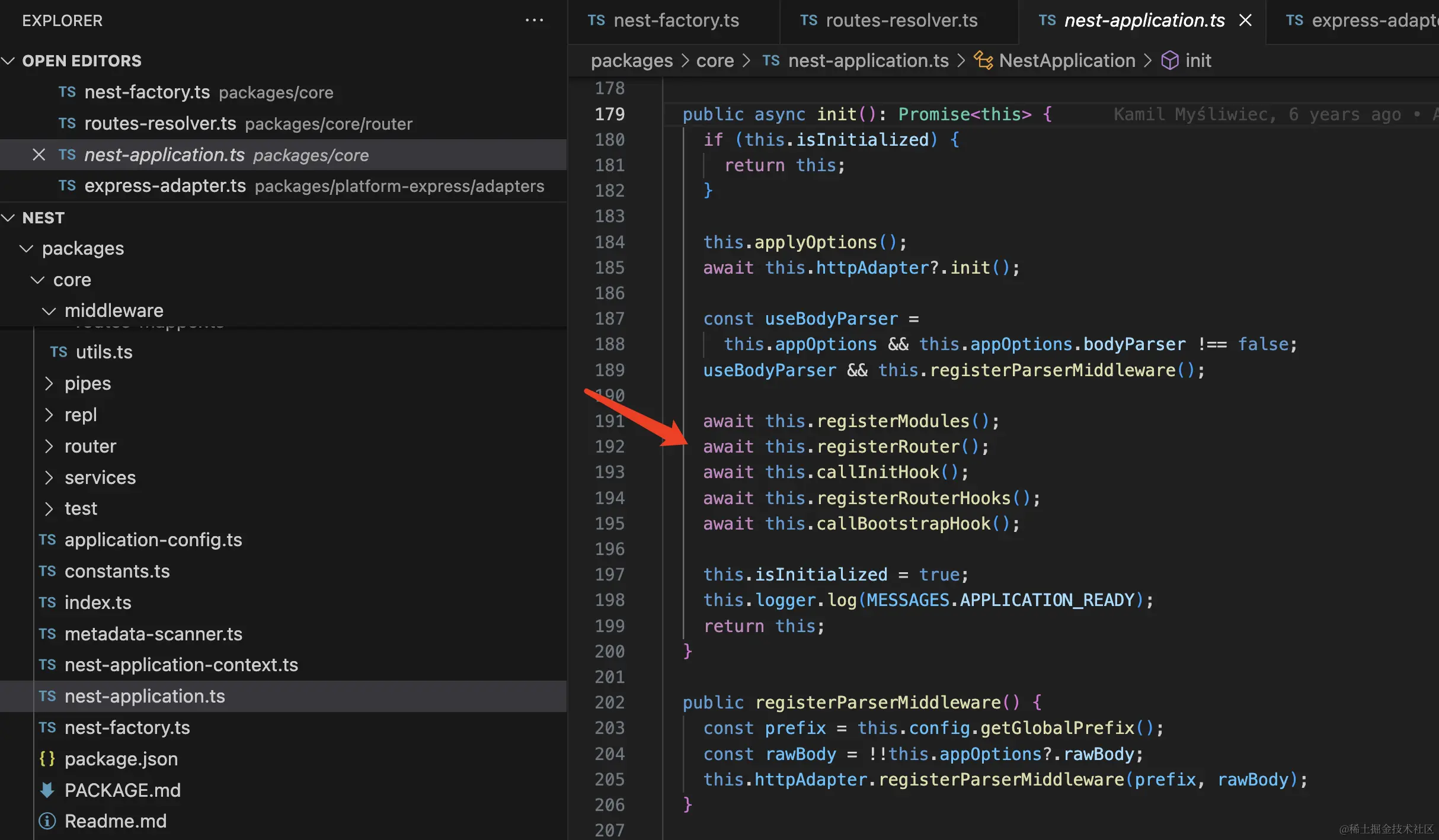Viewport: 1439px width, 840px height.
Task: Collapse the middleware folder
Action: (x=49, y=311)
